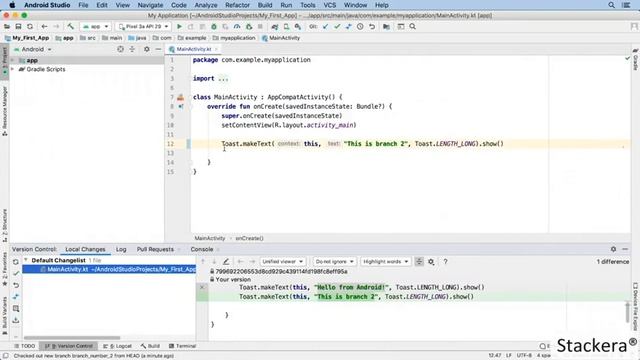This screenshot has width=640, height=360.
Task: Start debugging with the green bug icon
Action: click(x=213, y=27)
